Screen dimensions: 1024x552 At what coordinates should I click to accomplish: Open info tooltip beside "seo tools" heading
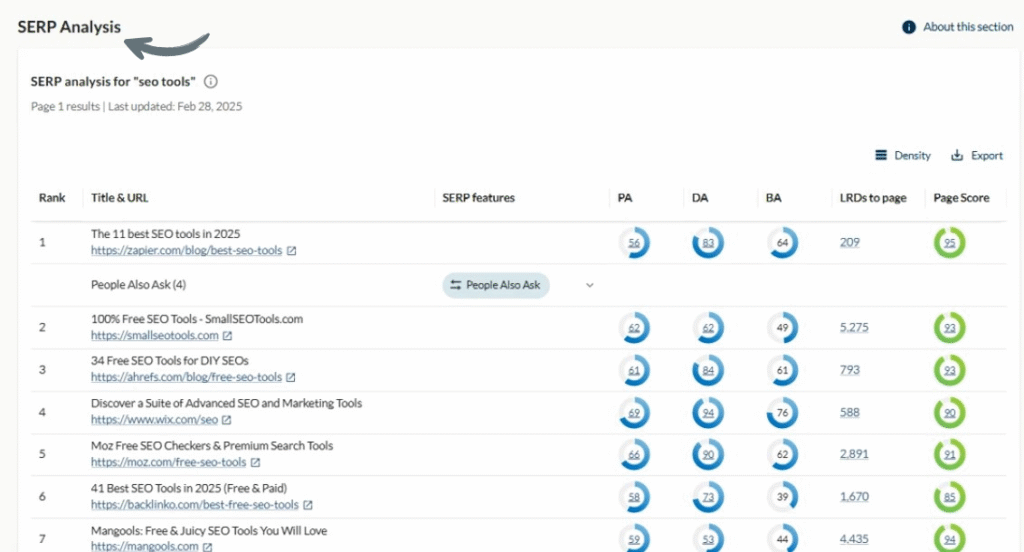(210, 82)
